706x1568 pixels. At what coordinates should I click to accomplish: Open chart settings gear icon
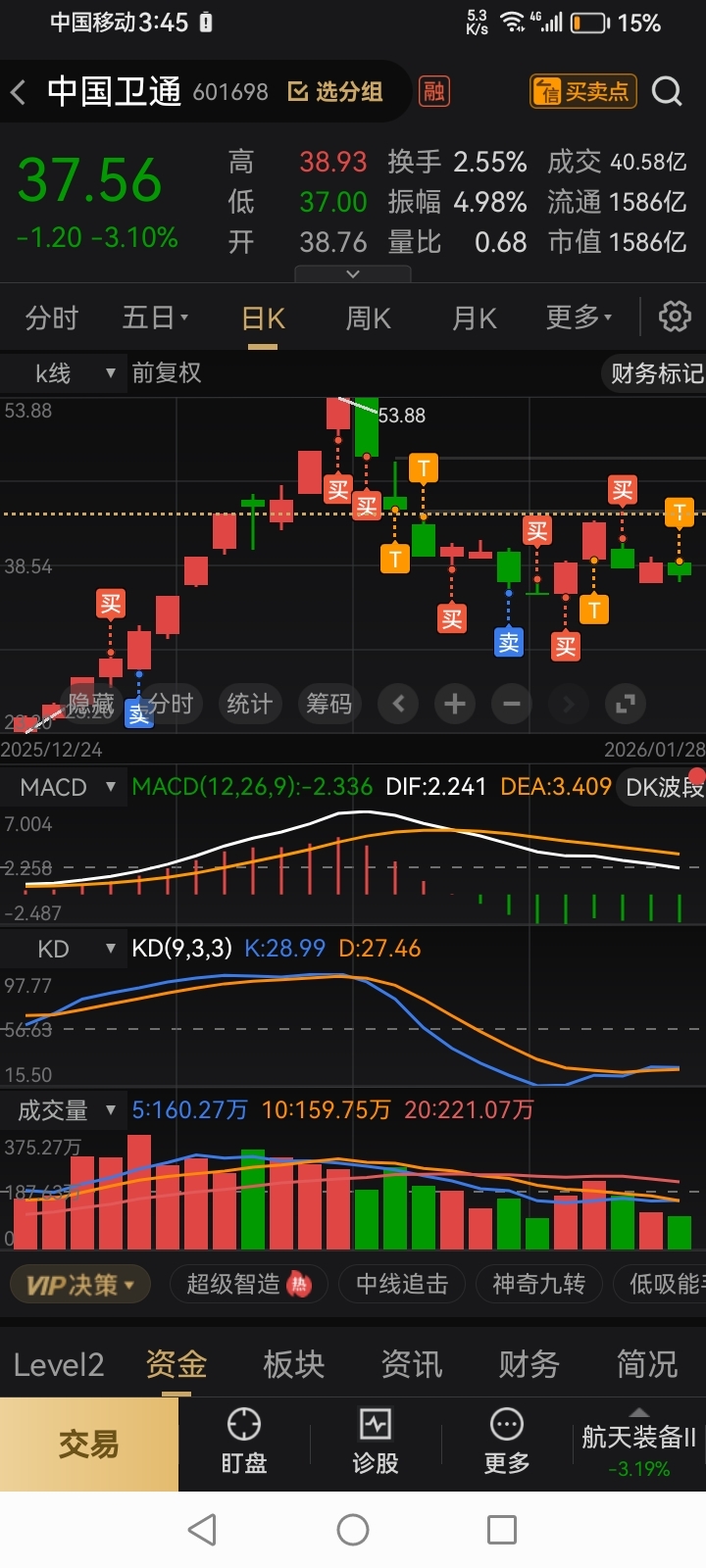(675, 317)
